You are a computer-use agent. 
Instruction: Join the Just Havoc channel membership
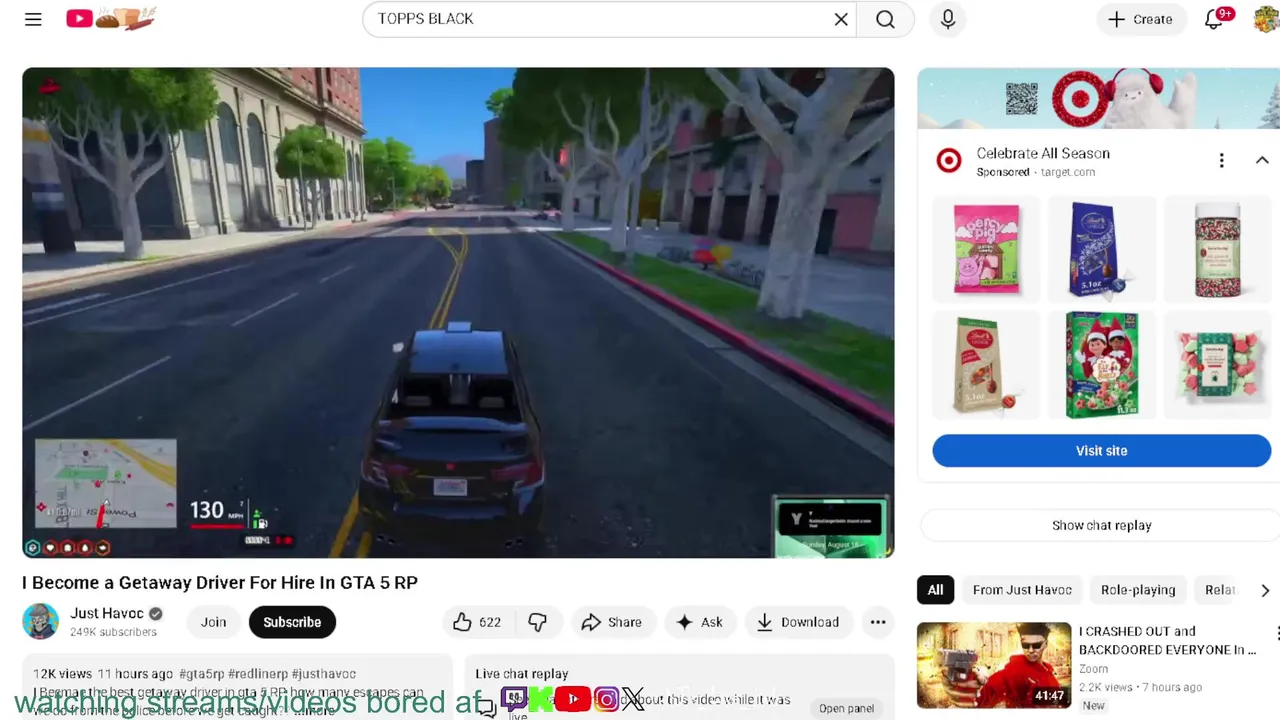point(213,622)
